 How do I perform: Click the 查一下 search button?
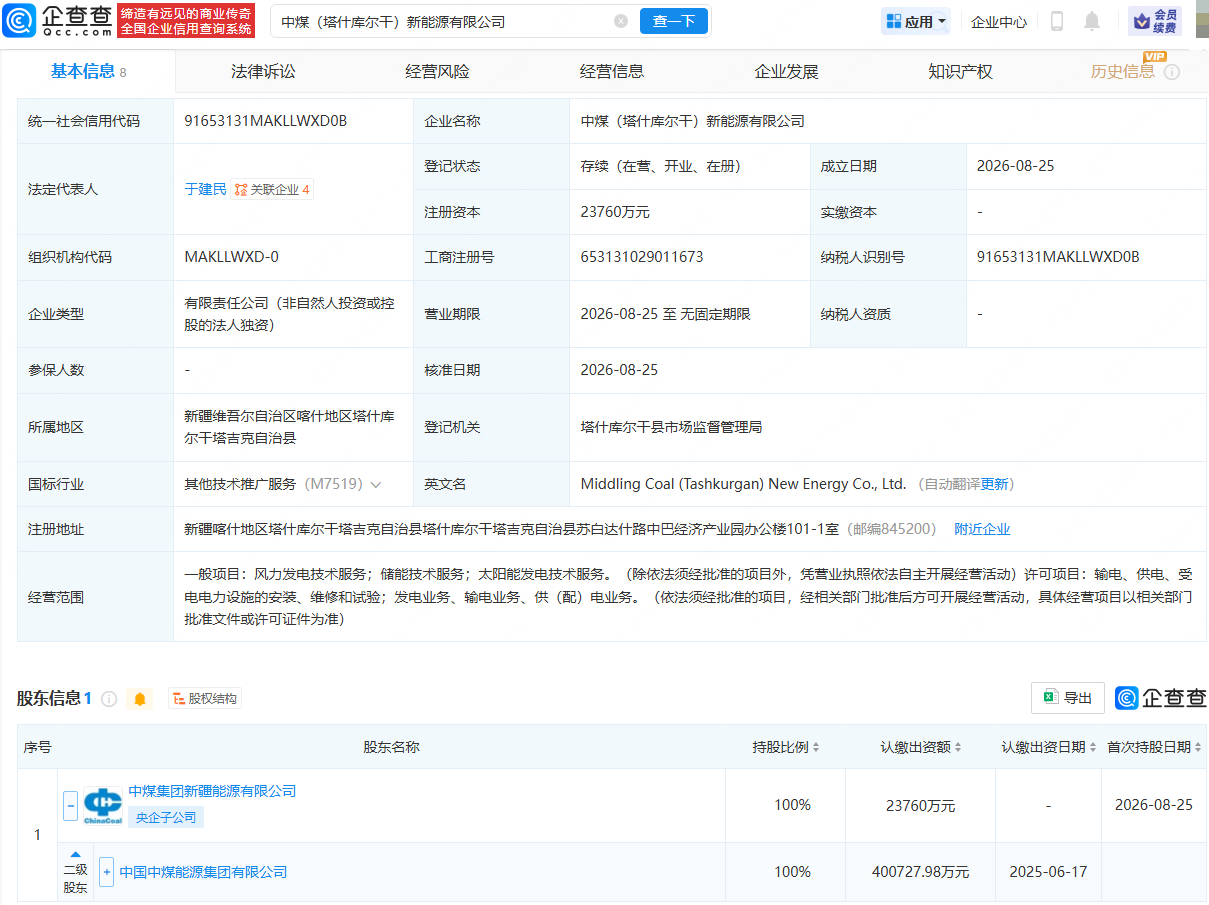click(674, 21)
